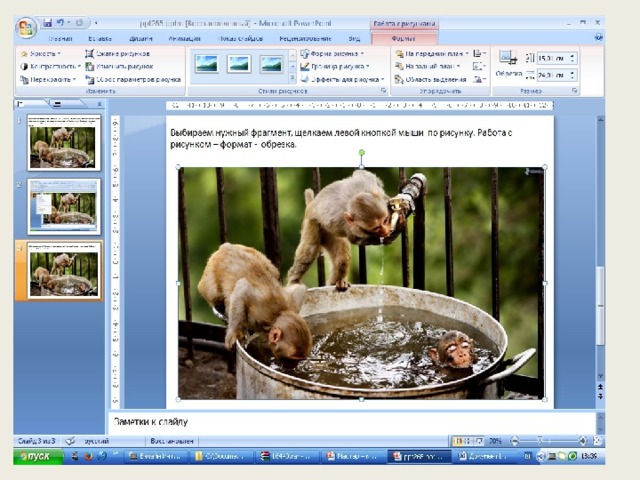Open the Дизайн ribbon tab
The image size is (640, 480).
point(141,38)
